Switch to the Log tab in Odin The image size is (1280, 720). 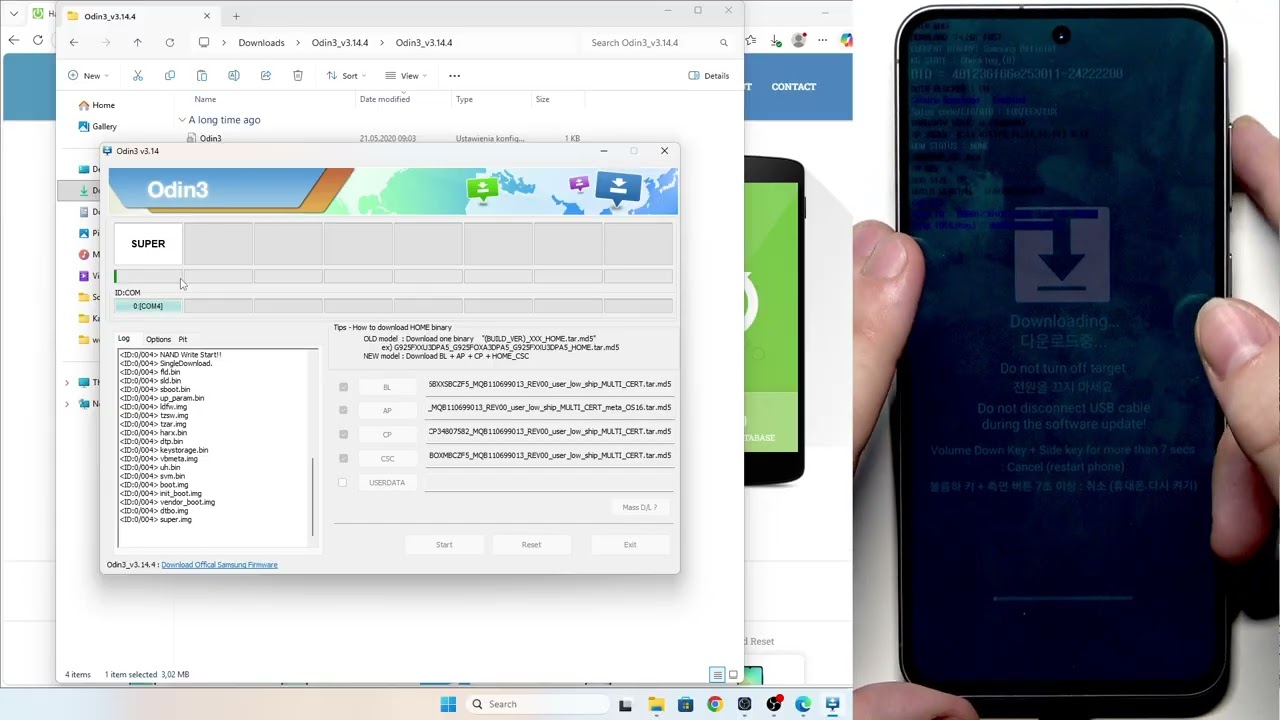tap(124, 339)
